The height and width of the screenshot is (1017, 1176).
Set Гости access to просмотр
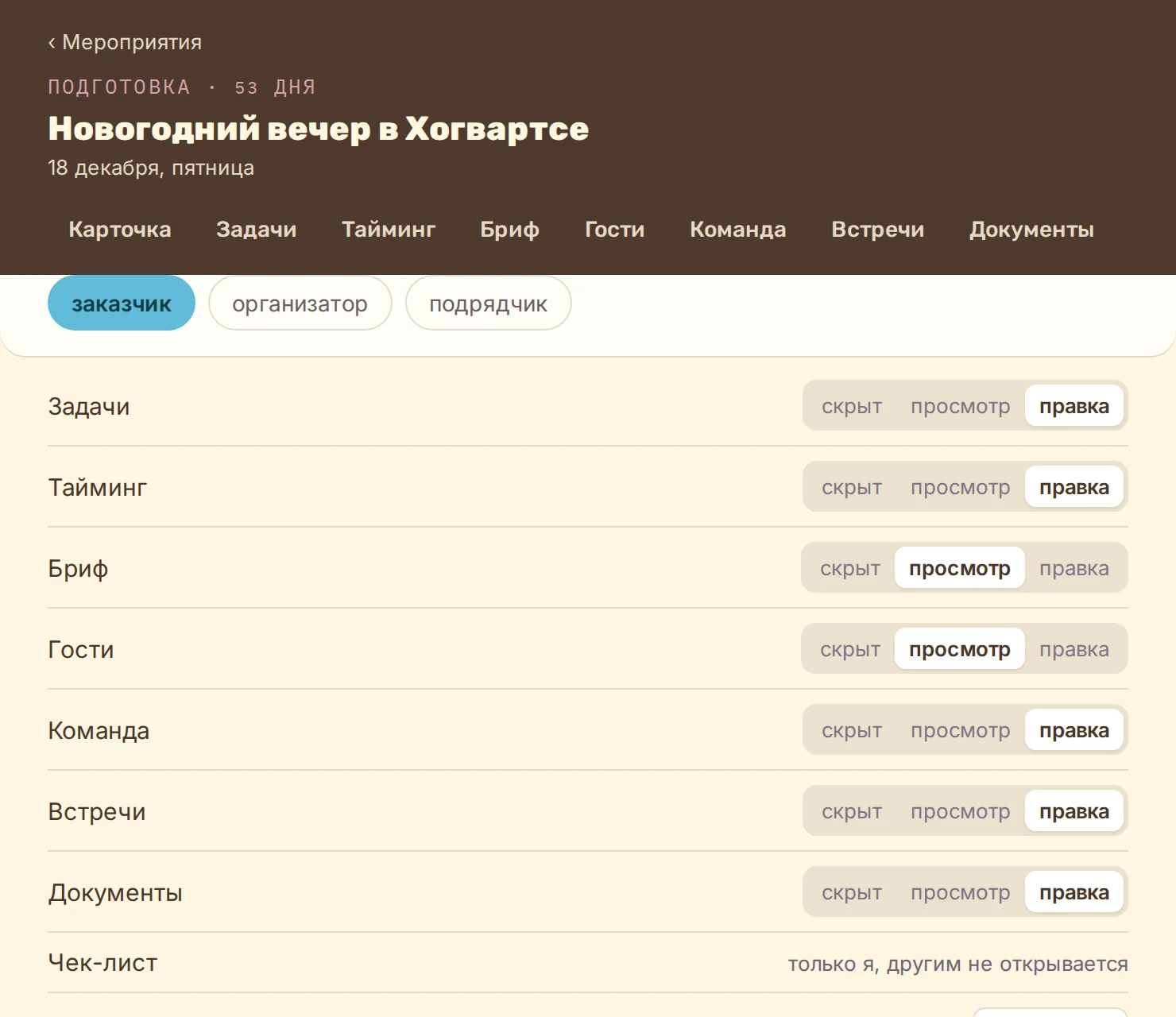click(960, 649)
